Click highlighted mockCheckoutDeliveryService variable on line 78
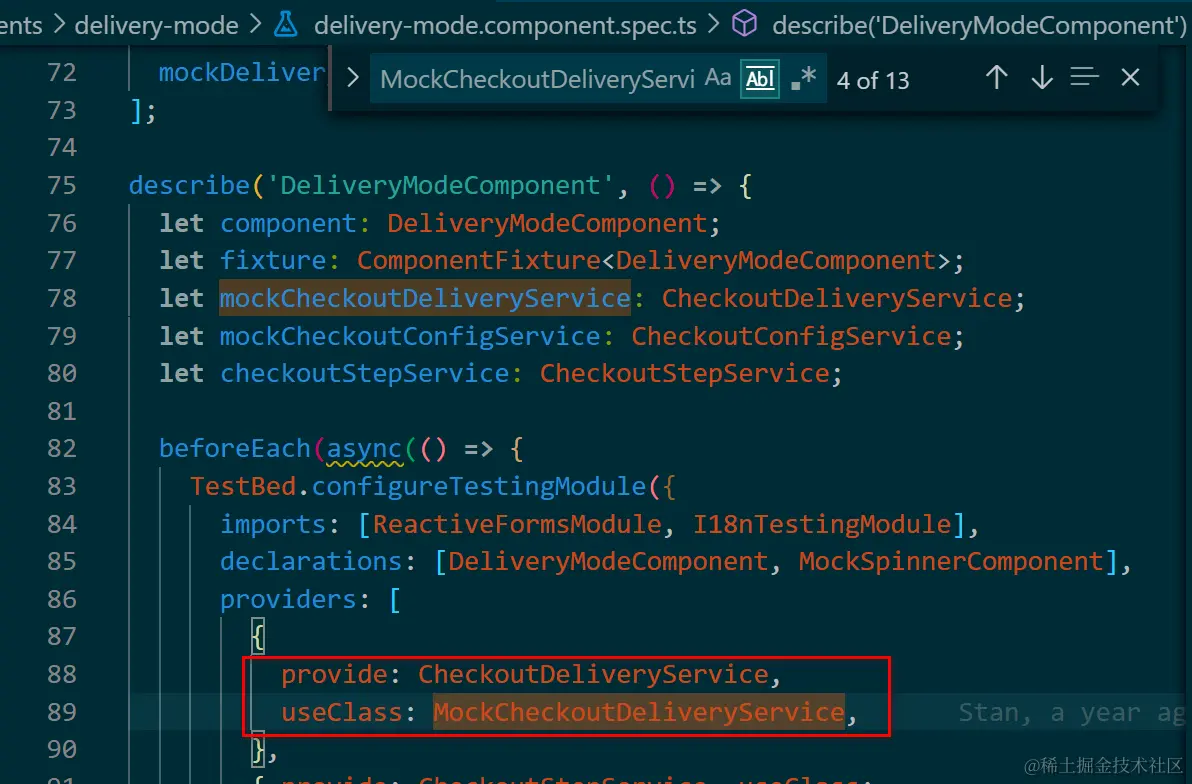Screen dimensions: 1192x784 (x=425, y=298)
